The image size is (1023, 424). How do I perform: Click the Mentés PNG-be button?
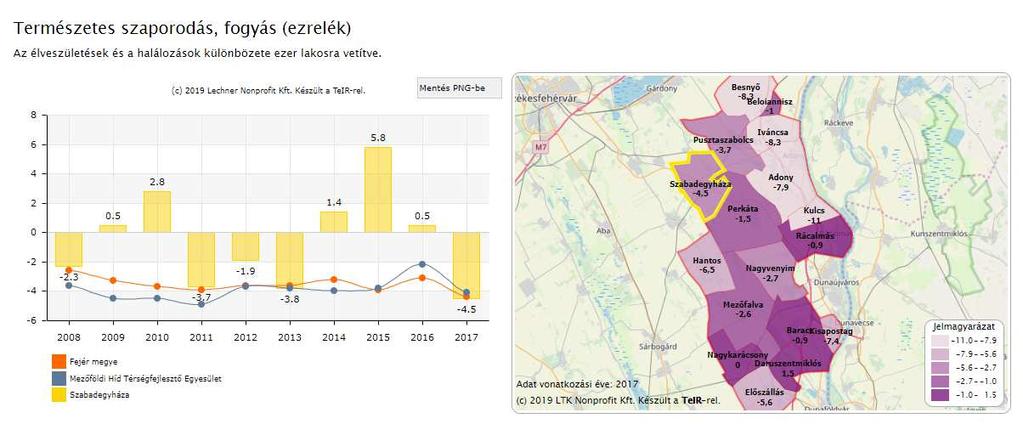pos(459,87)
